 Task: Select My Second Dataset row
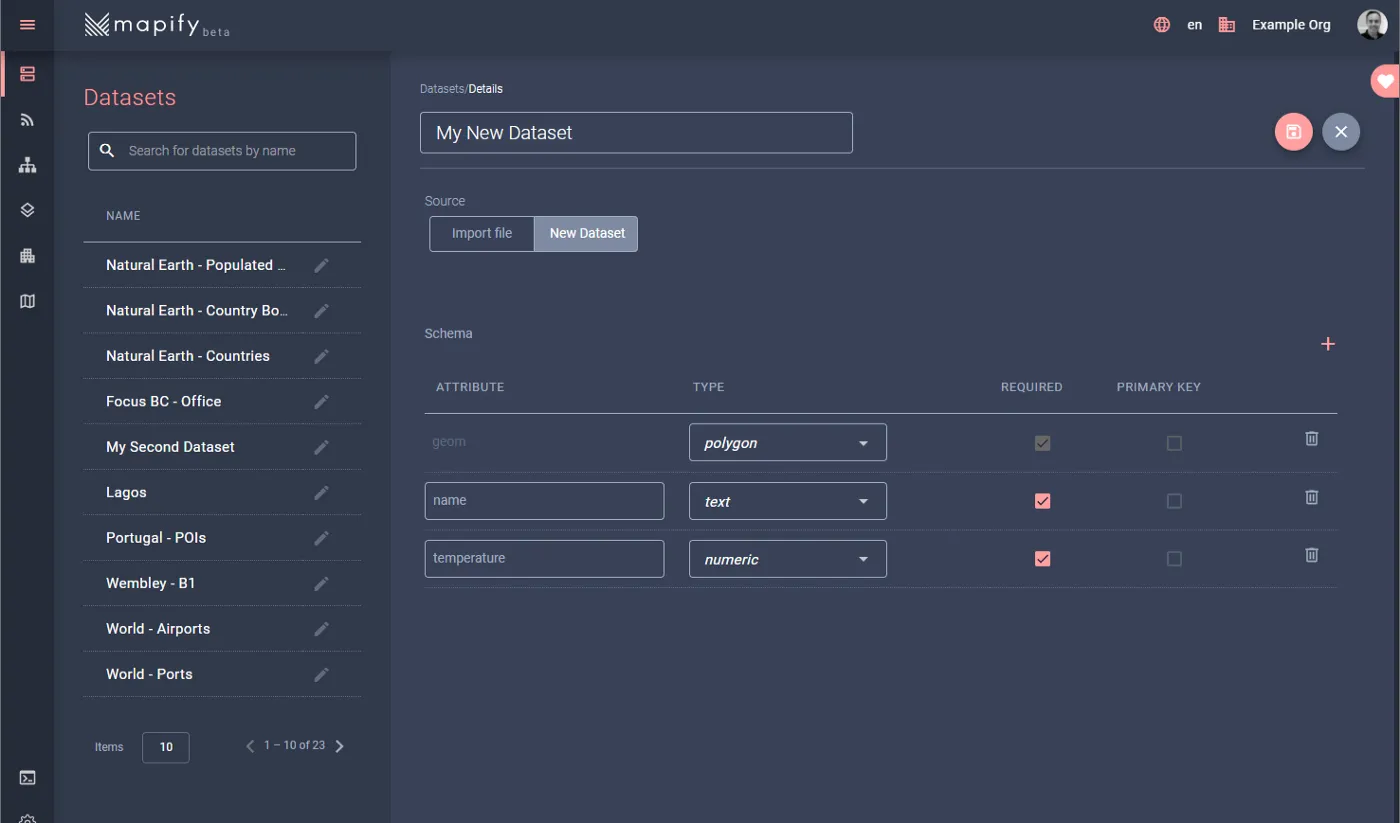222,447
